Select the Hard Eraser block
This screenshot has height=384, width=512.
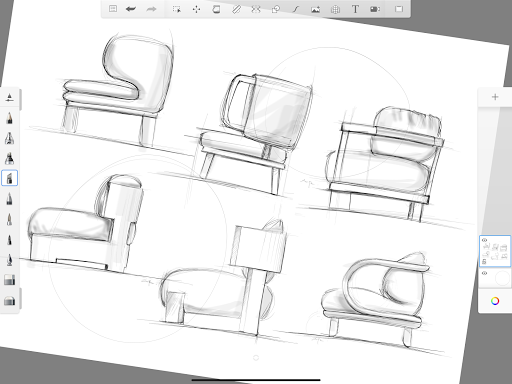[9, 280]
